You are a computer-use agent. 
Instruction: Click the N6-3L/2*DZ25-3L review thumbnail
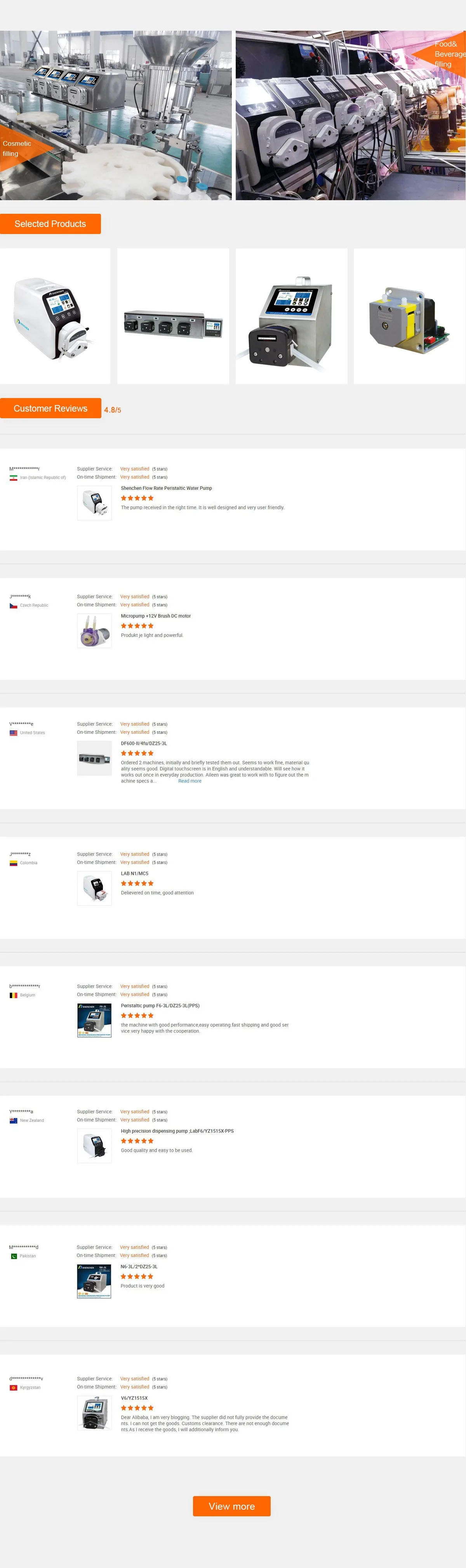pyautogui.click(x=94, y=1281)
